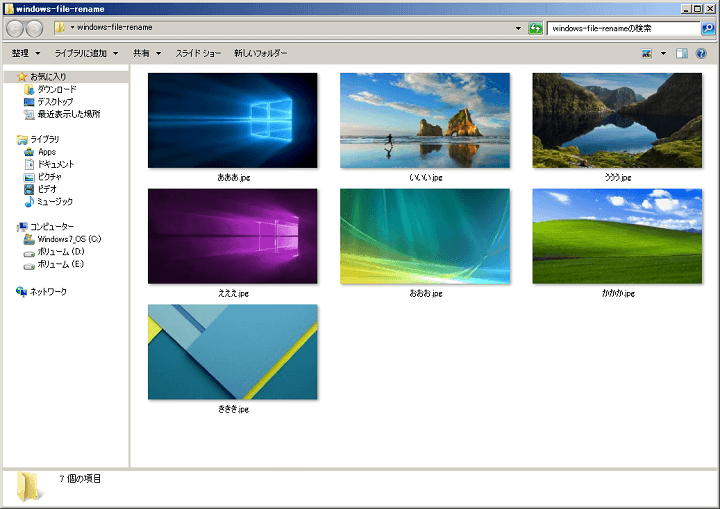The width and height of the screenshot is (720, 509).
Task: Expand the address bar history dropdown
Action: click(518, 28)
